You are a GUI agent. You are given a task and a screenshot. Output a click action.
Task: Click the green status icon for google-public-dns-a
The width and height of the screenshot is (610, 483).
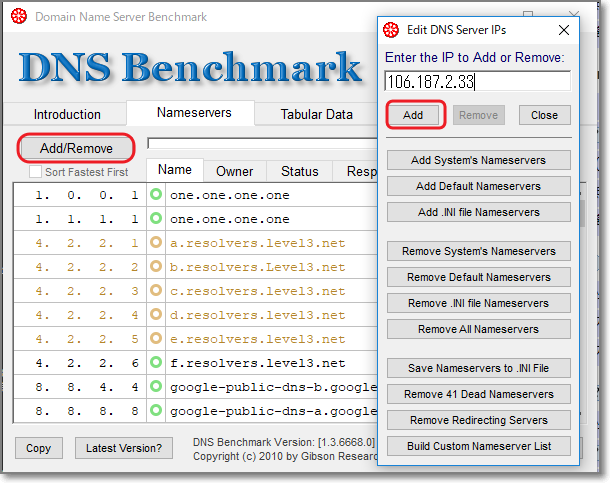(156, 411)
